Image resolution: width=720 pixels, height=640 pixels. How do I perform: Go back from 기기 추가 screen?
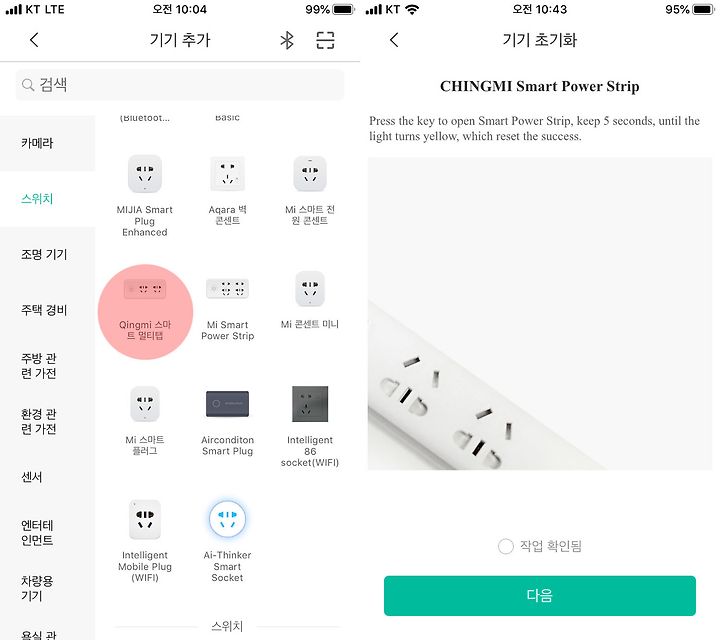[34, 40]
